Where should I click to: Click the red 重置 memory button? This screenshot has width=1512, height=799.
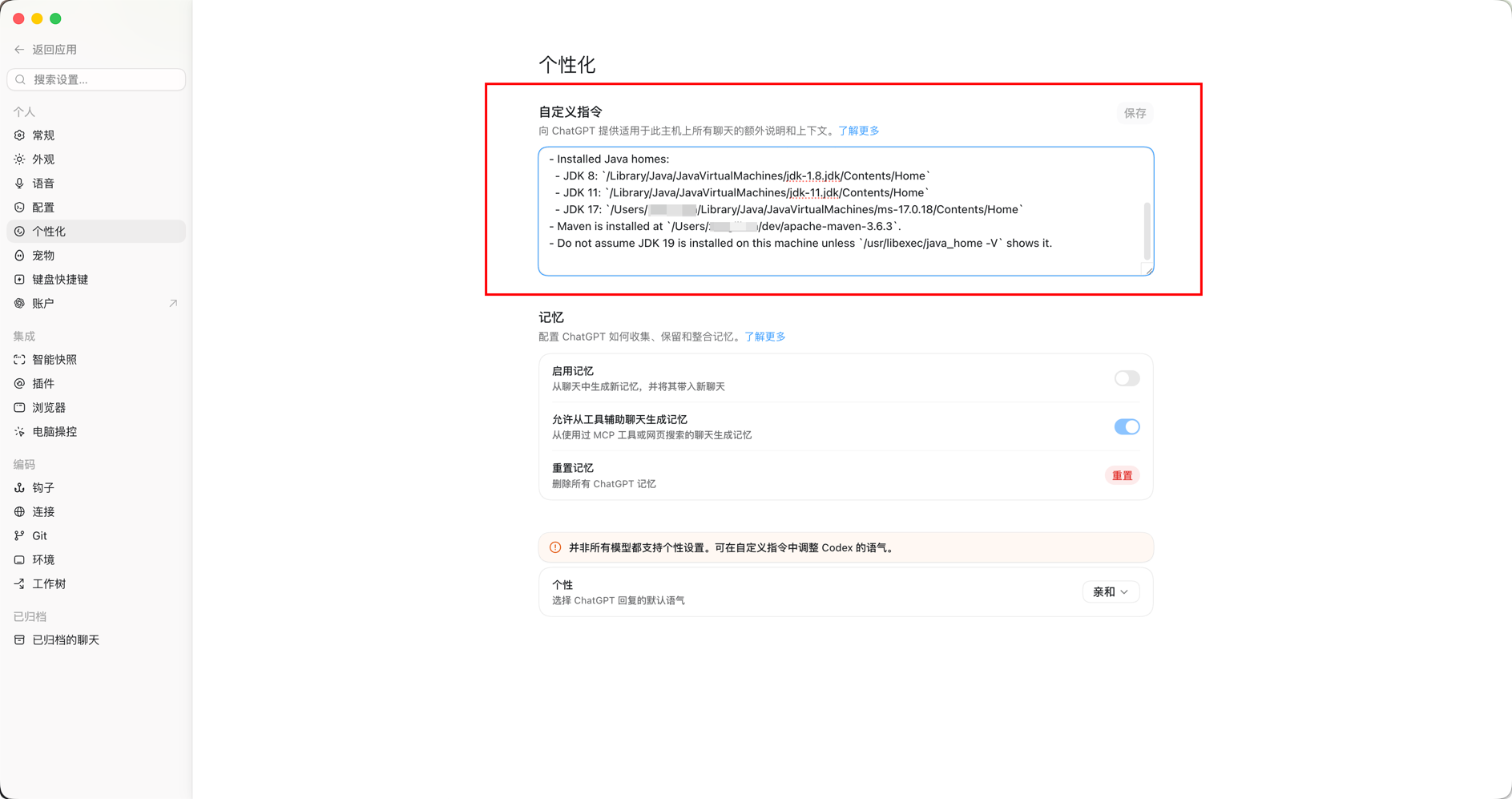tap(1122, 476)
